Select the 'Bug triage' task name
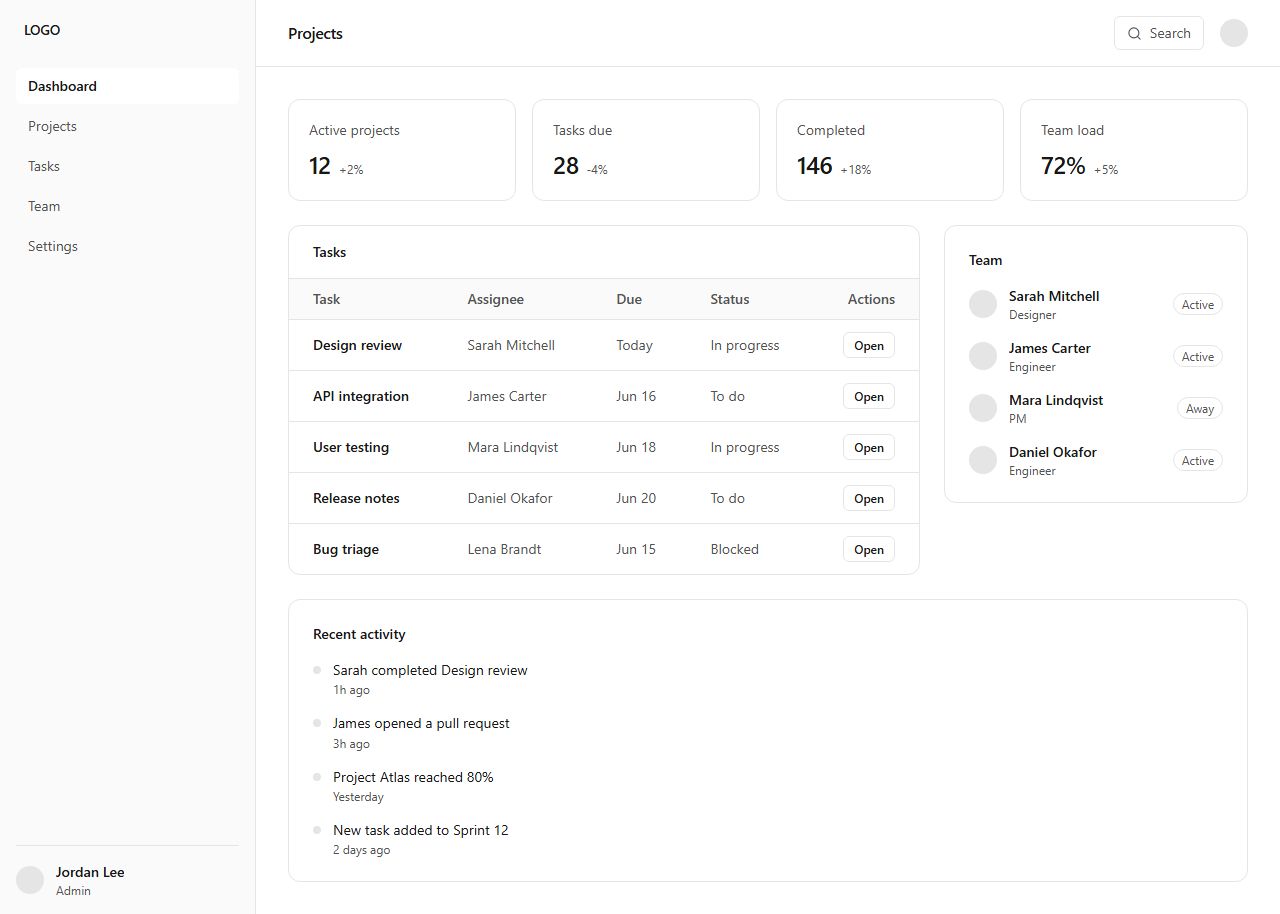The height and width of the screenshot is (914, 1280). (x=346, y=549)
